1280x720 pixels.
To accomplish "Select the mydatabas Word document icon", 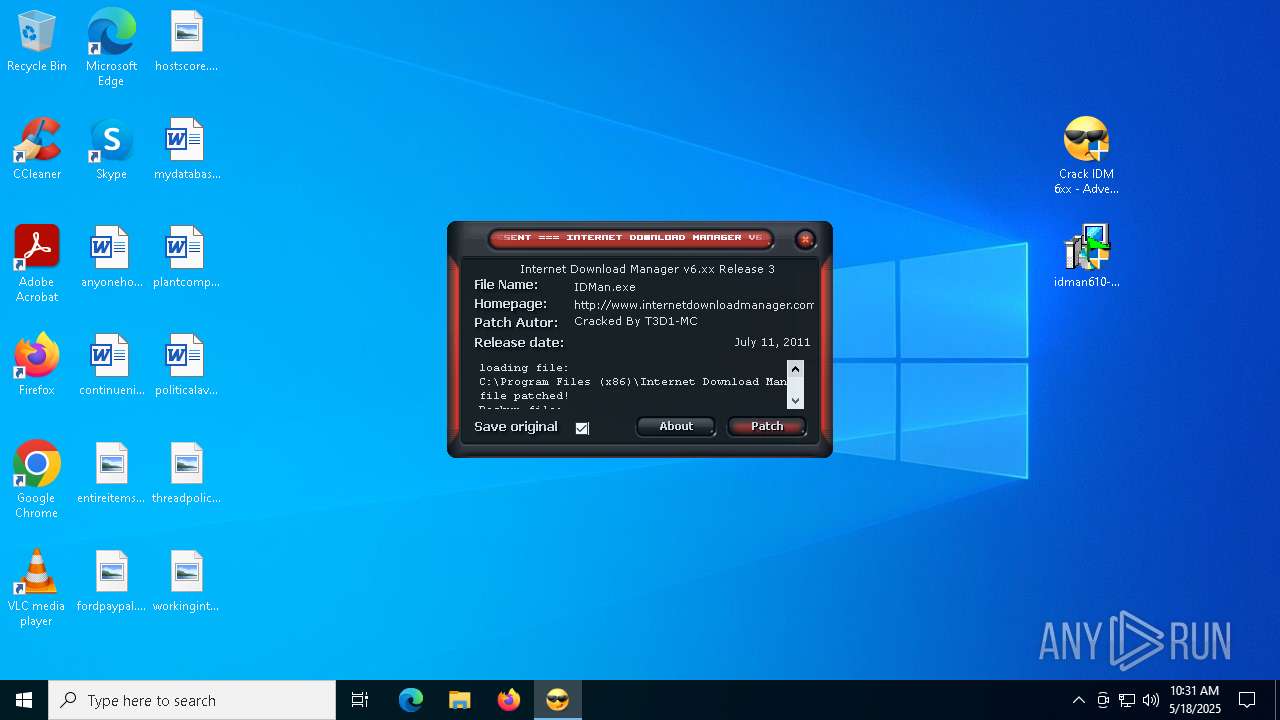I will 186,150.
